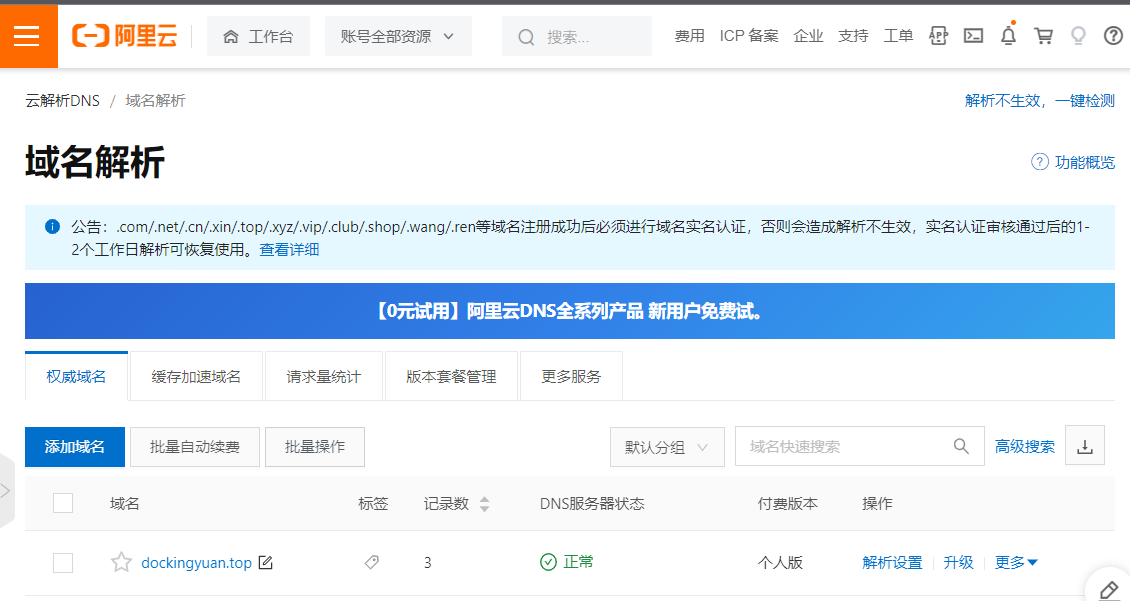Click 解析不生效,一键检测 link
Screen dimensions: 1130x601
coord(1040,101)
